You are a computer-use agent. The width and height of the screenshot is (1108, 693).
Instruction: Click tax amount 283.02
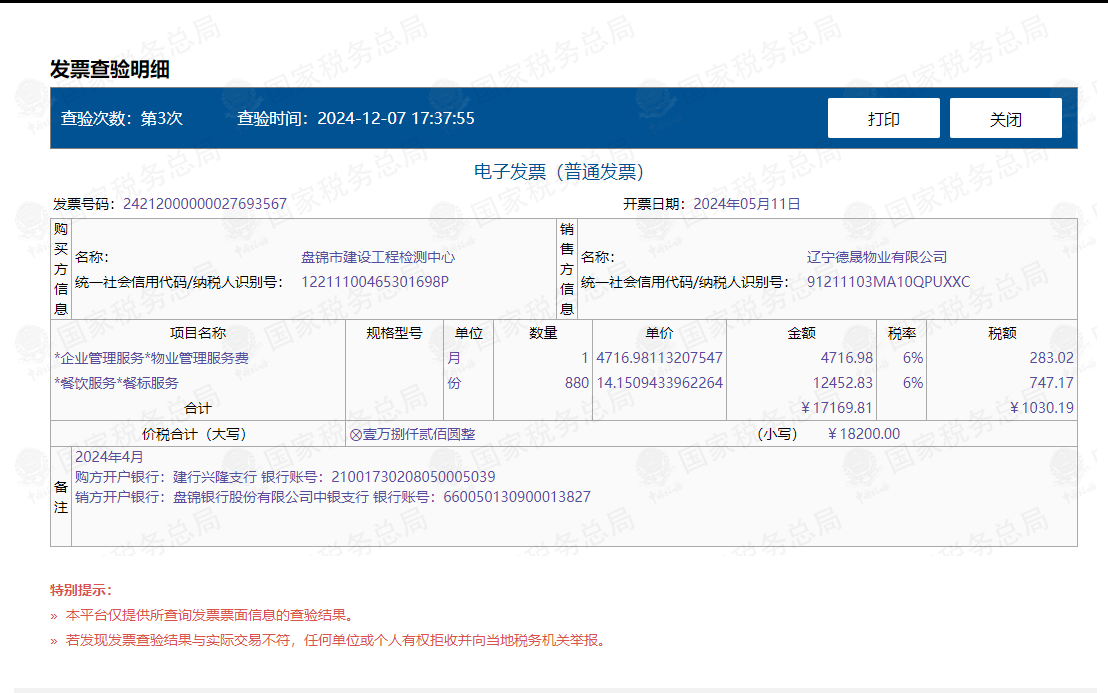click(x=1051, y=358)
